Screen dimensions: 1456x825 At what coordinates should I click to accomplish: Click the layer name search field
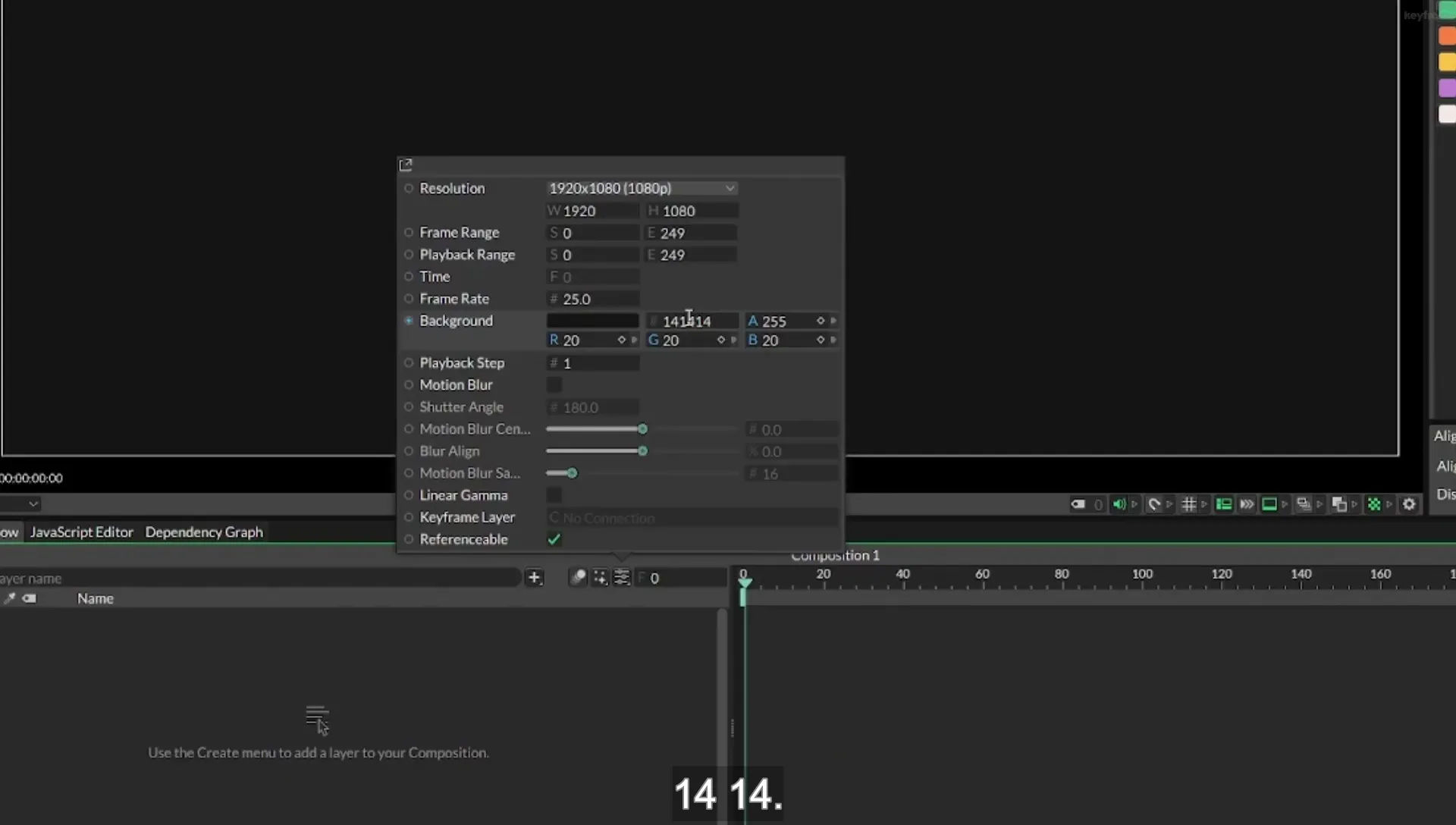pyautogui.click(x=260, y=579)
